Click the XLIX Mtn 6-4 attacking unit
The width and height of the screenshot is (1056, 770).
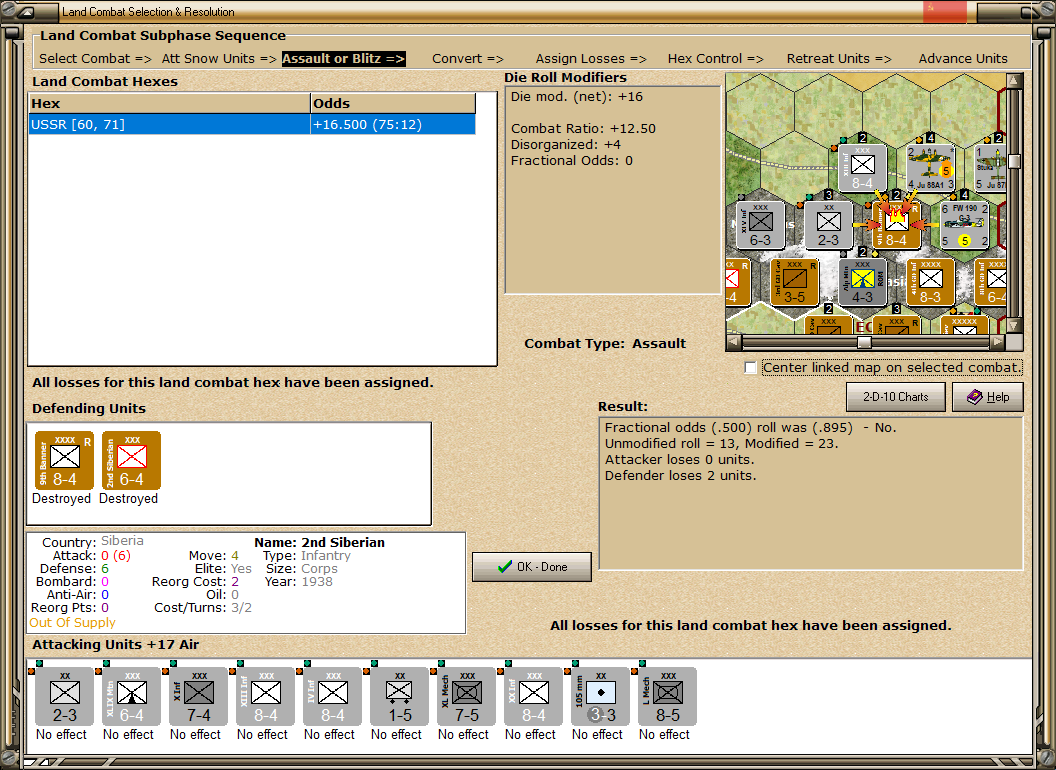pyautogui.click(x=131, y=697)
